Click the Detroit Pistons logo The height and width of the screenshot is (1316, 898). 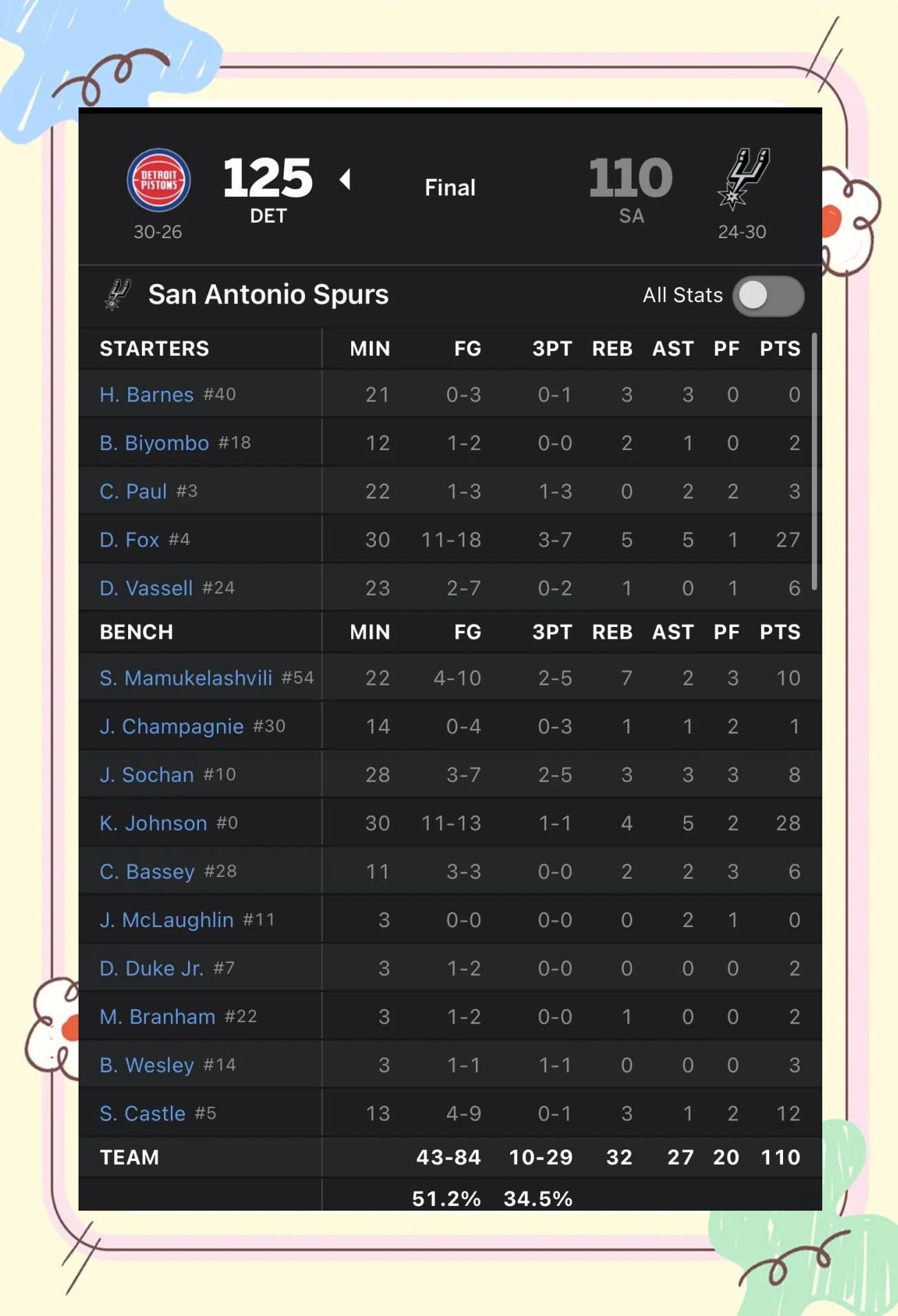[x=158, y=180]
